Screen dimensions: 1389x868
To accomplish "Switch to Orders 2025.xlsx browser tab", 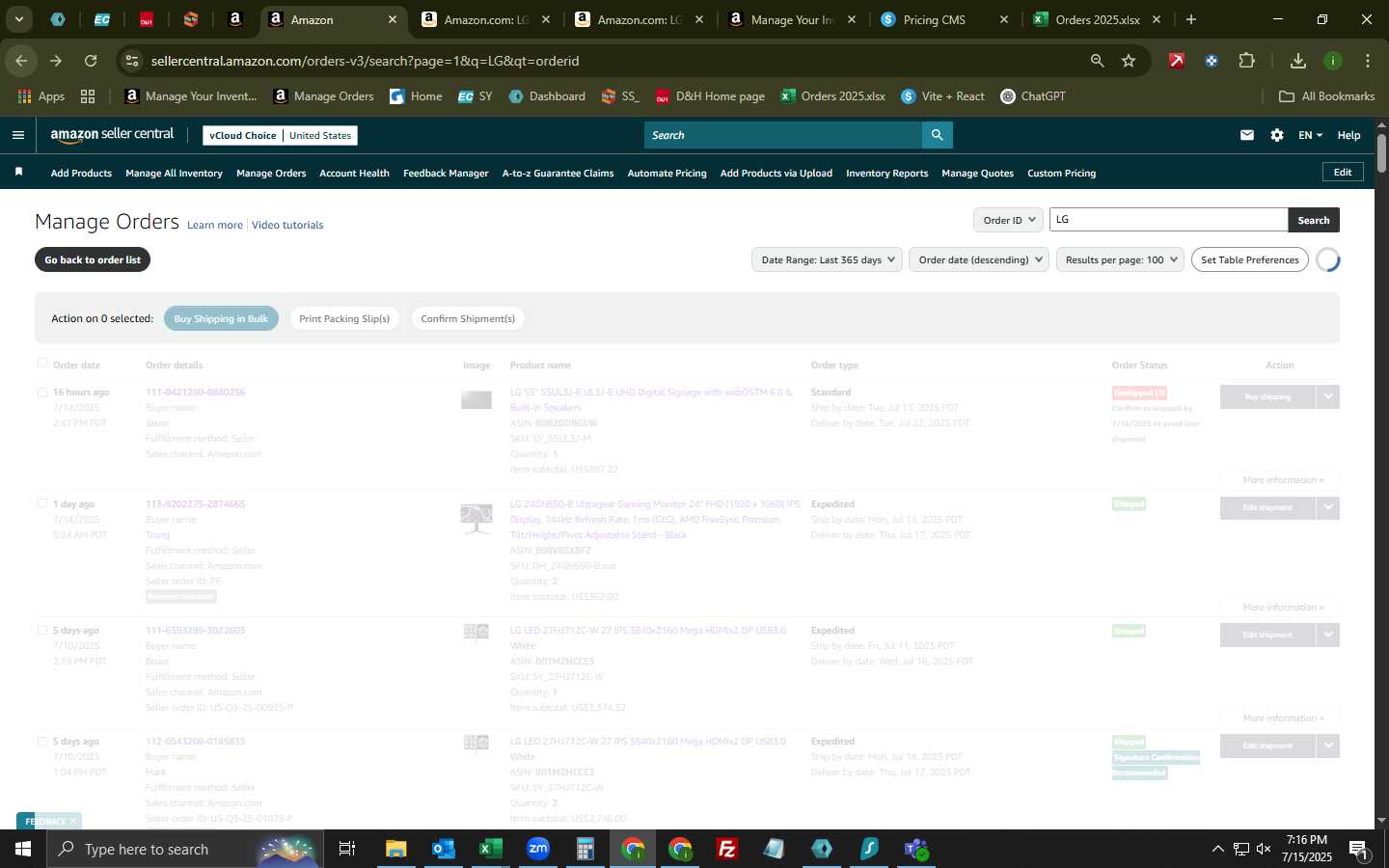I will click(x=1097, y=19).
